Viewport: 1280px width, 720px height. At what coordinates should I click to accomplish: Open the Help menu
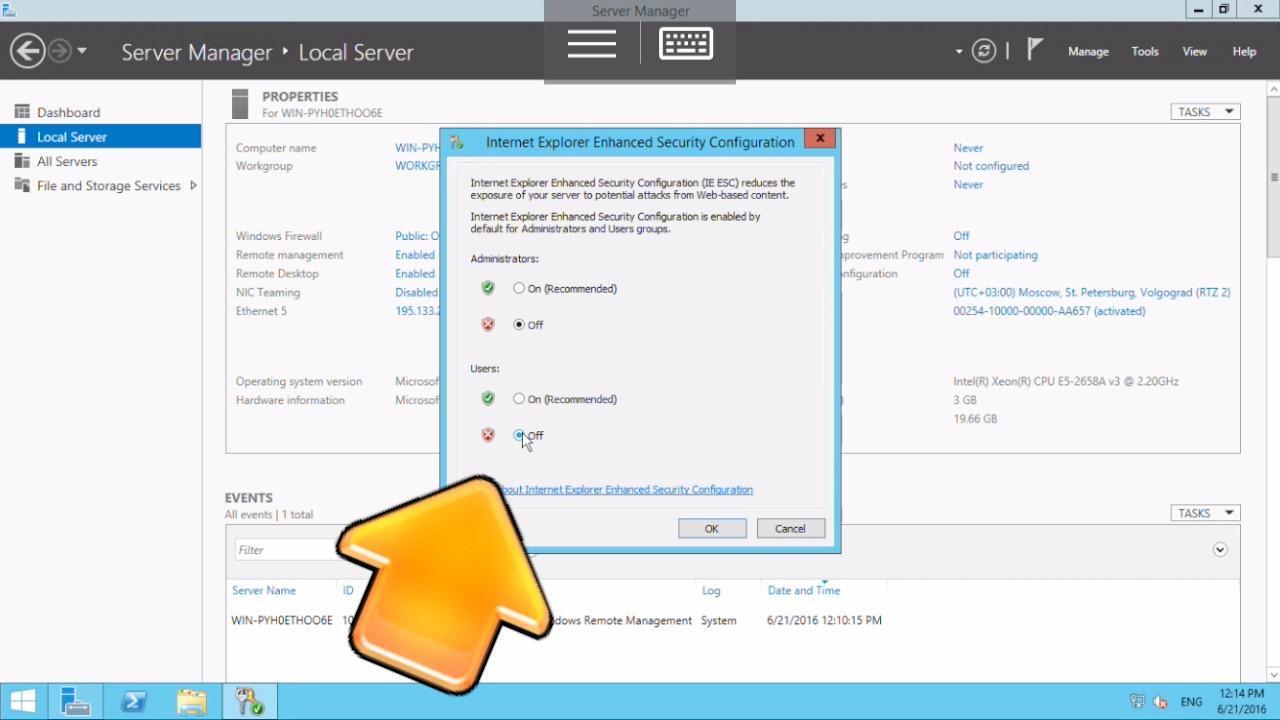pyautogui.click(x=1244, y=51)
